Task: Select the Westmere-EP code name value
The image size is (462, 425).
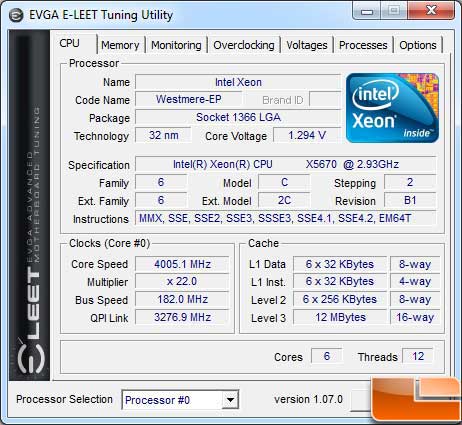Action: point(189,99)
